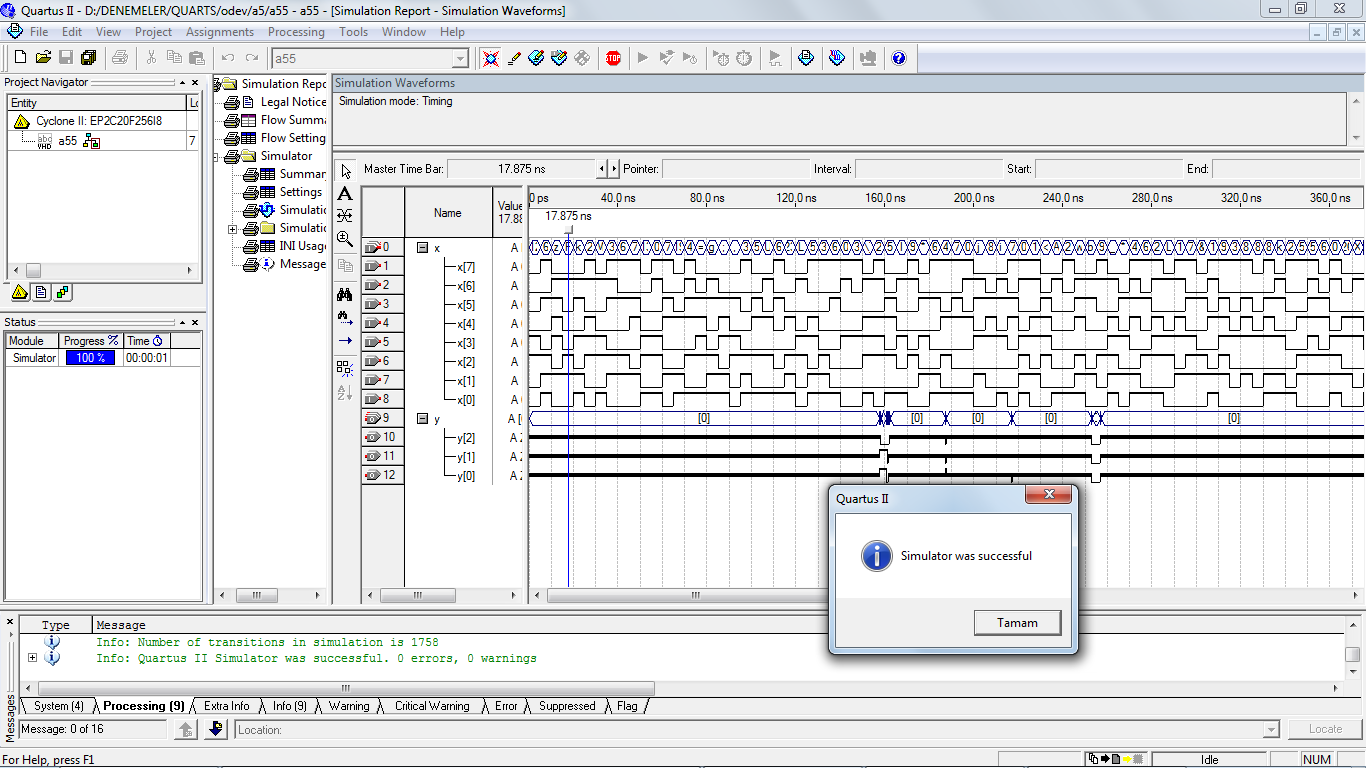Image resolution: width=1366 pixels, height=768 pixels.
Task: Click row 9 handle for bus y
Action: click(x=383, y=419)
